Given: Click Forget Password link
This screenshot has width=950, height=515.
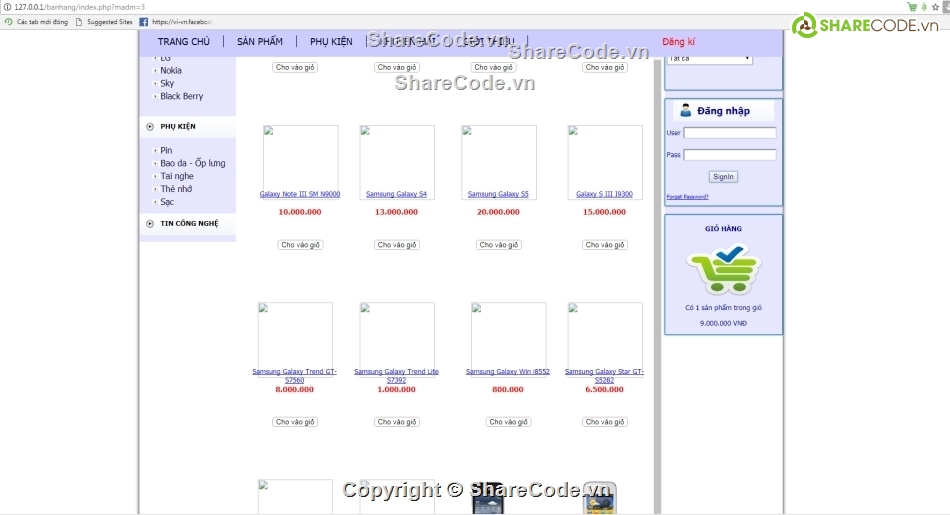Looking at the screenshot, I should 687,197.
